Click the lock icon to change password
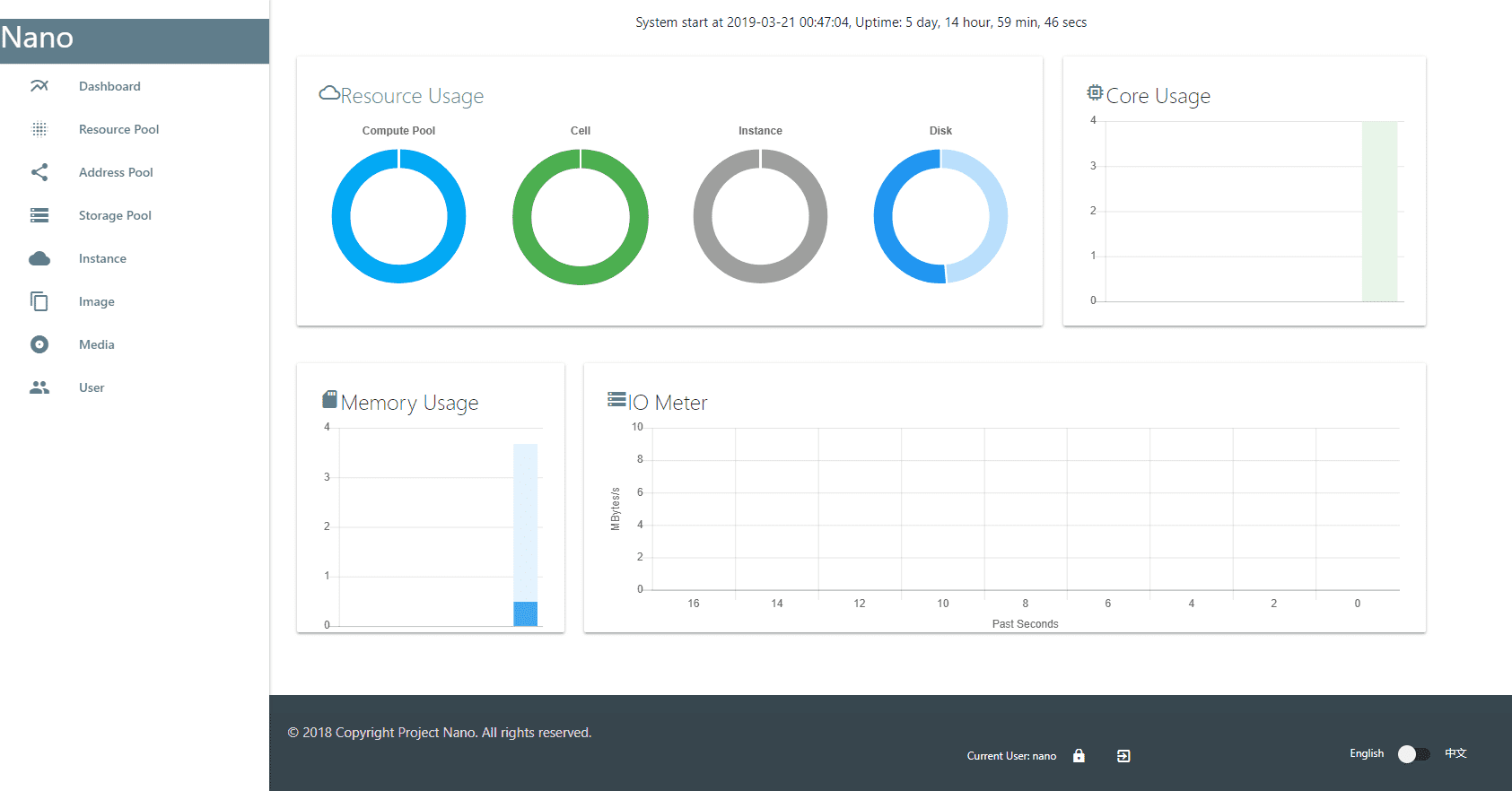 tap(1079, 756)
